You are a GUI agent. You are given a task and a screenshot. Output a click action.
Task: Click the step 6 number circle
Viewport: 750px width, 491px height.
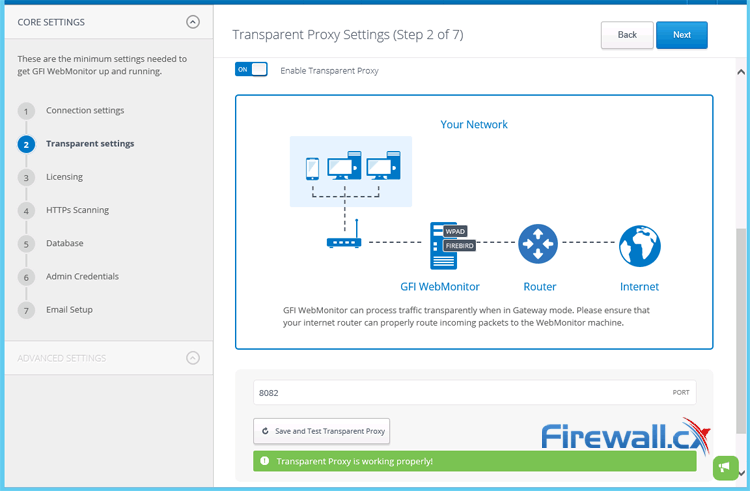(x=26, y=277)
